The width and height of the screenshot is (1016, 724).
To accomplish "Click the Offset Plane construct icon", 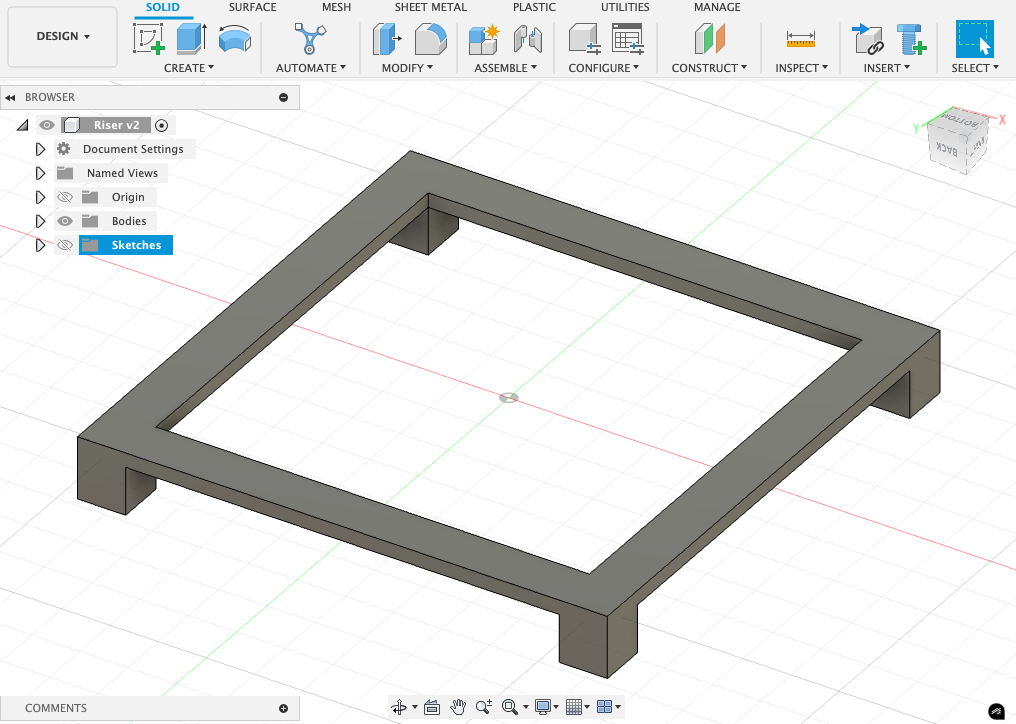I will point(710,38).
